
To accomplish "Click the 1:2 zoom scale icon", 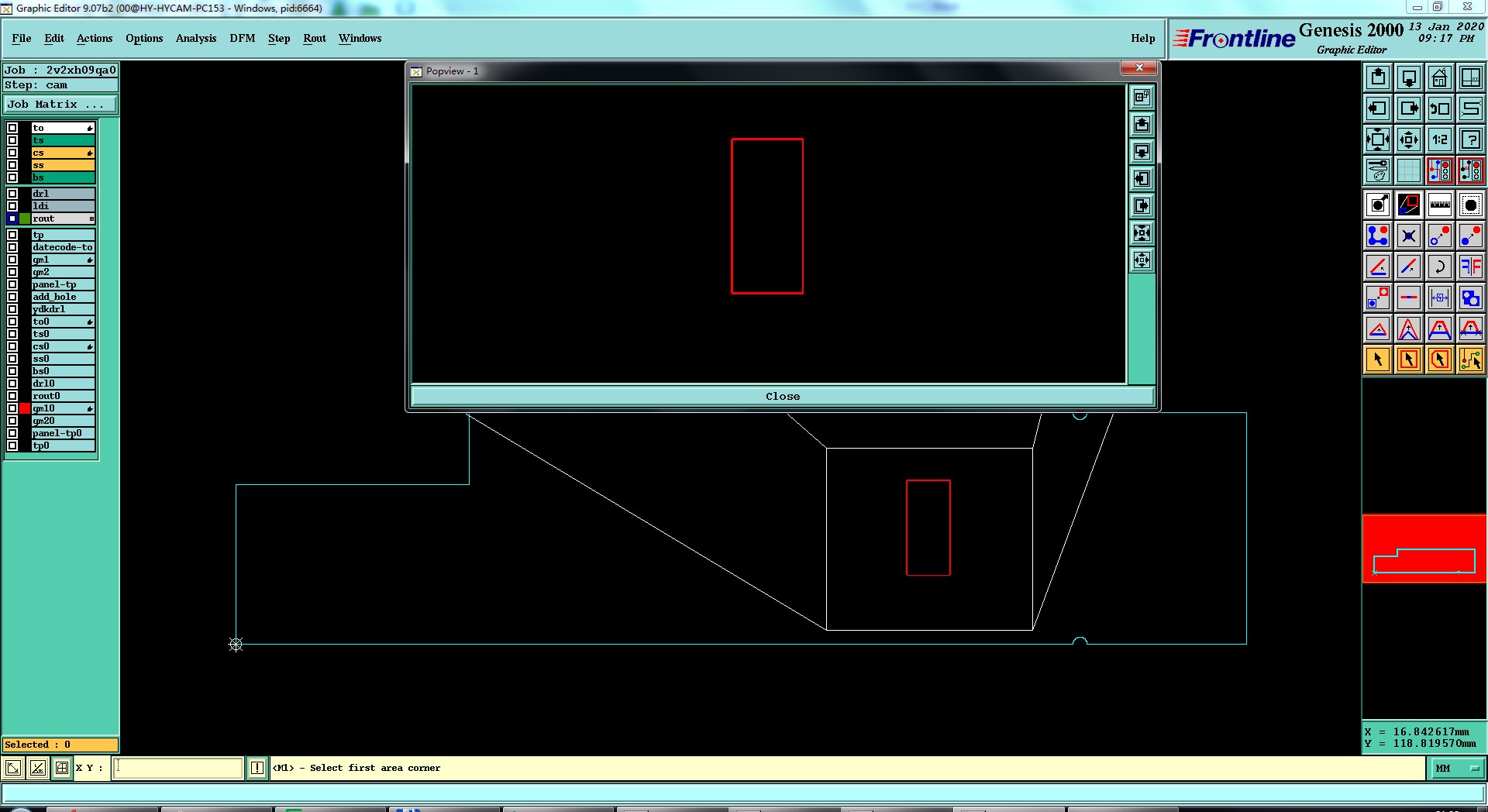I will 1440,139.
